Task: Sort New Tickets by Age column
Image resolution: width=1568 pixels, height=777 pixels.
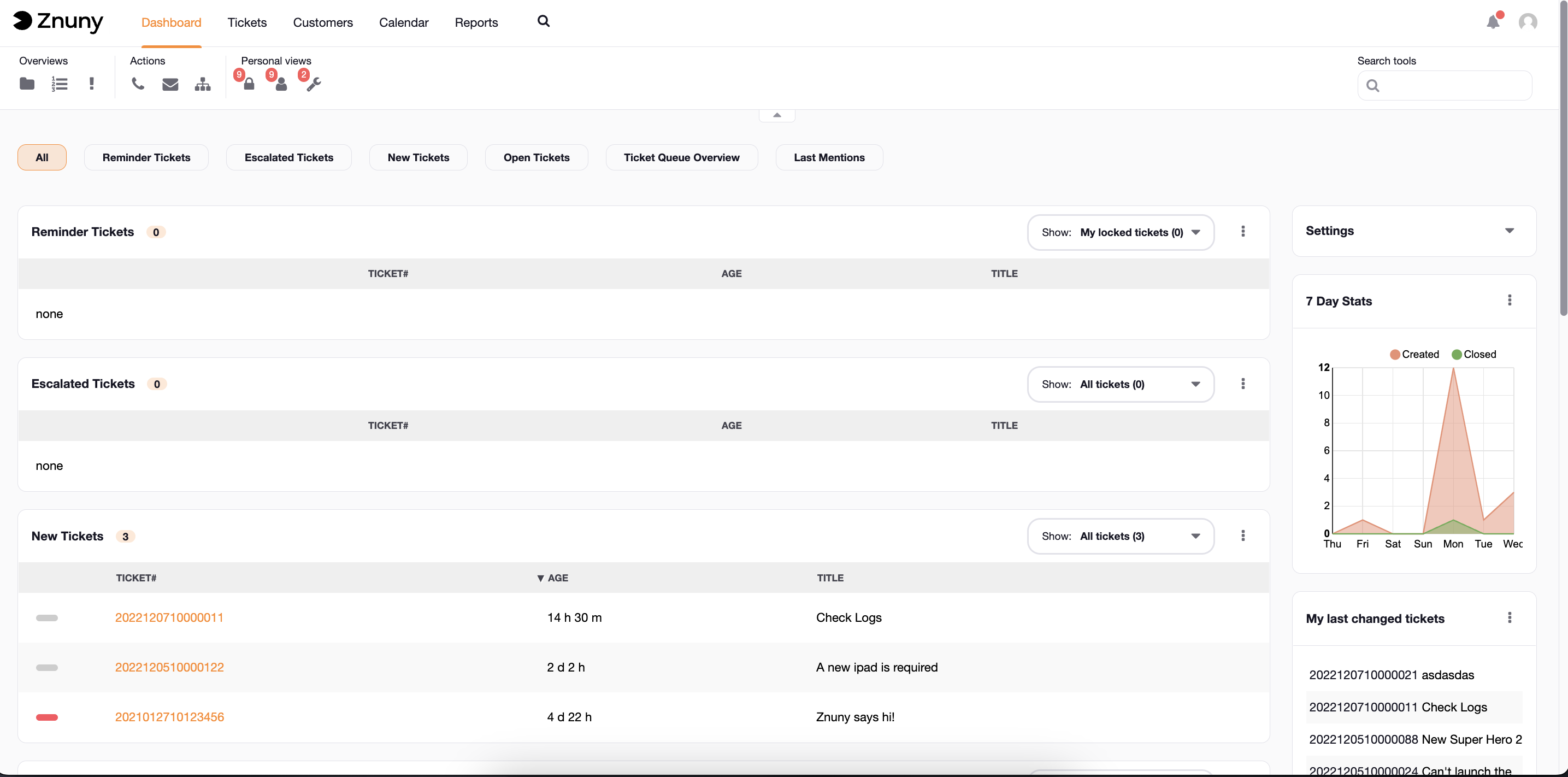Action: pos(557,578)
